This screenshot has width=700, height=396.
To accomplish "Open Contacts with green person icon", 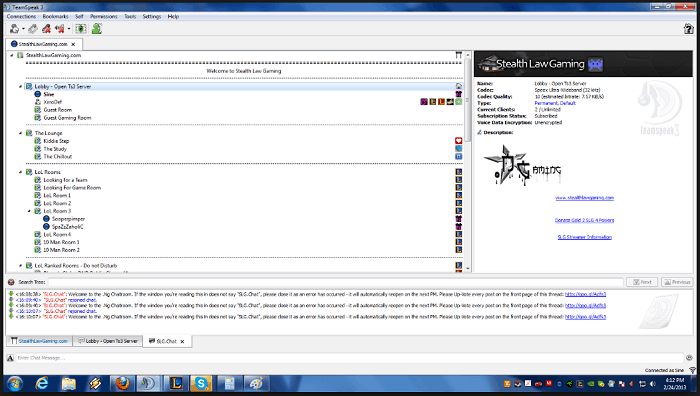I will pyautogui.click(x=97, y=29).
